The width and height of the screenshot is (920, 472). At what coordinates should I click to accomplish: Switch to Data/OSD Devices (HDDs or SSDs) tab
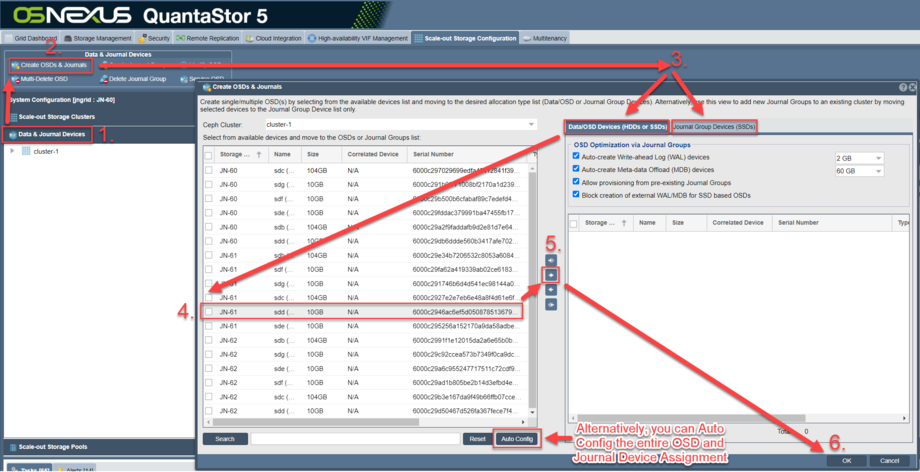(x=617, y=126)
